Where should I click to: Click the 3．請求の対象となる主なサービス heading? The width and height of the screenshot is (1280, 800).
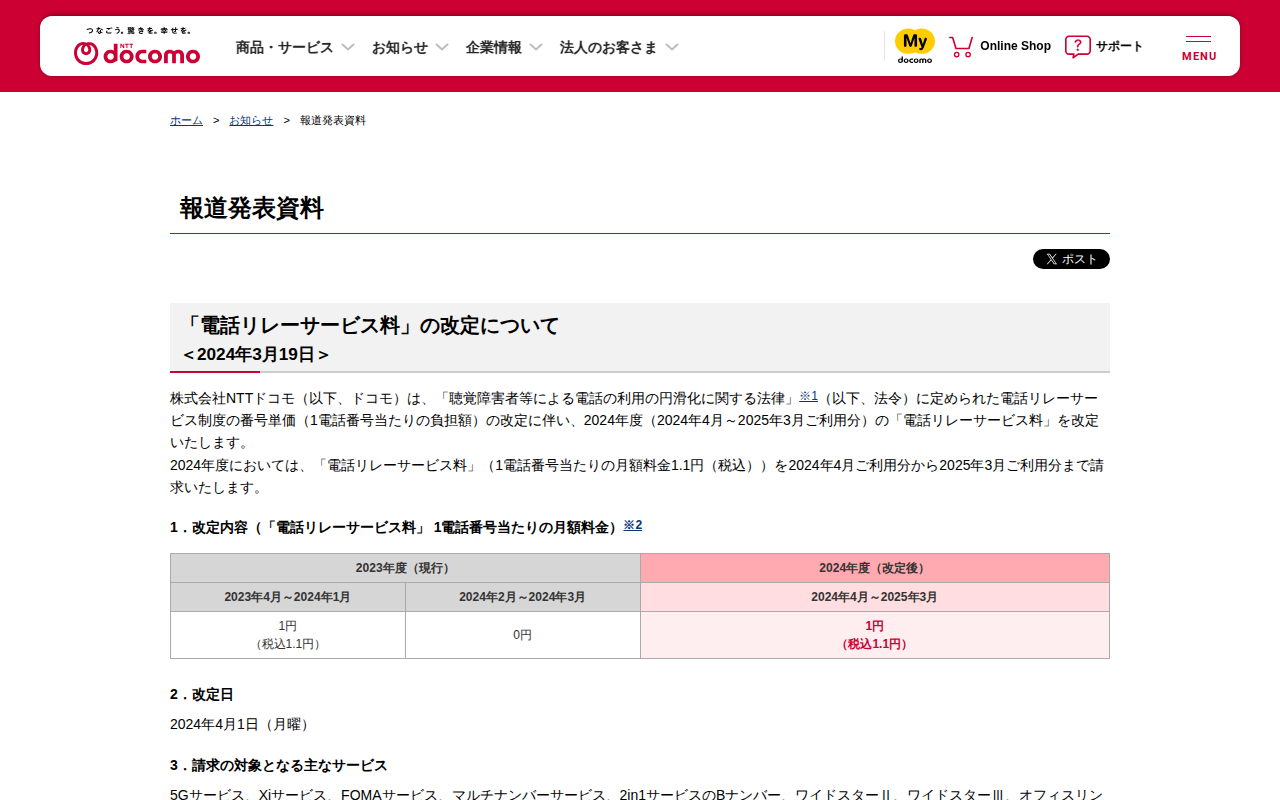click(279, 765)
